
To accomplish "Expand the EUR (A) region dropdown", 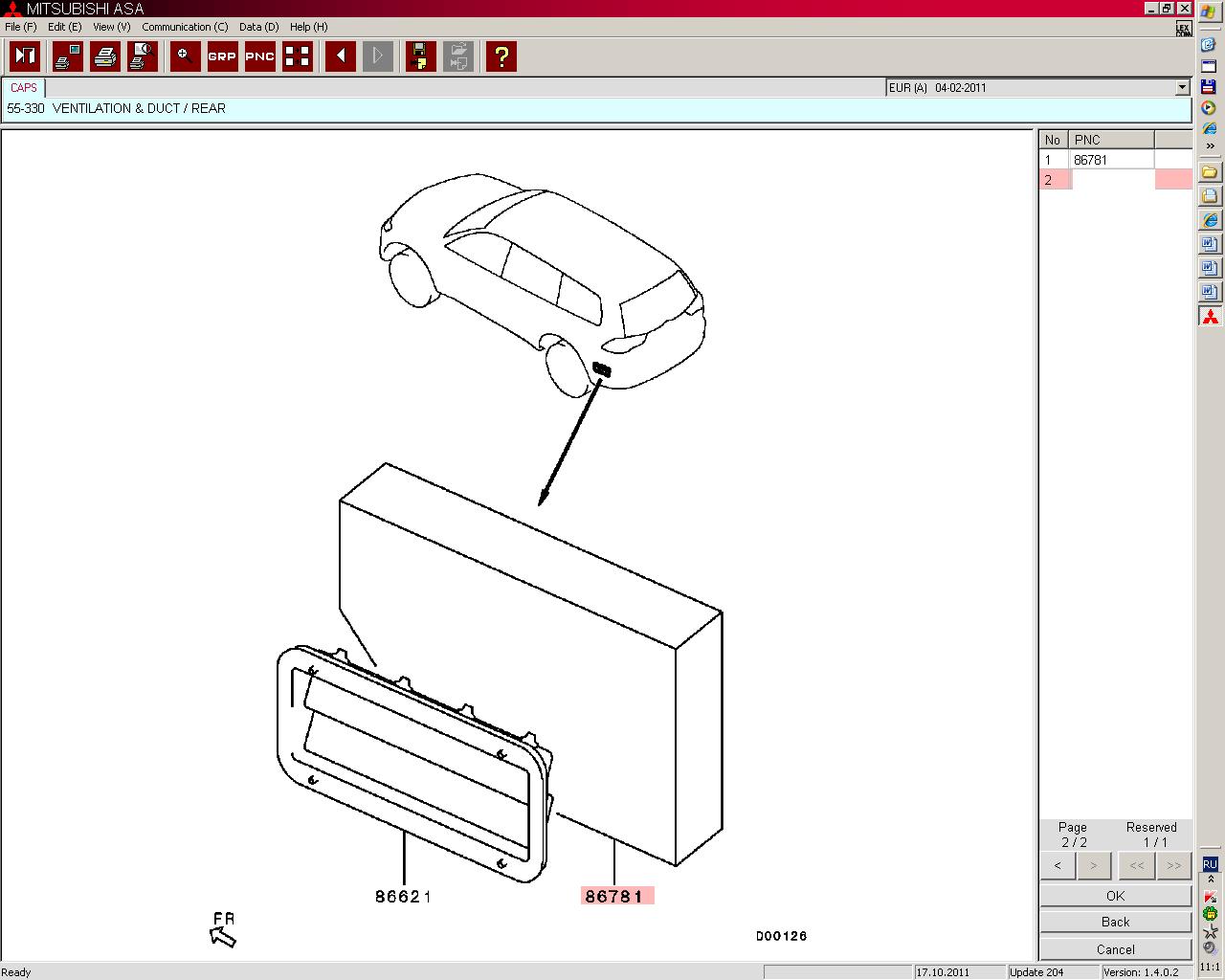I will coord(1182,88).
